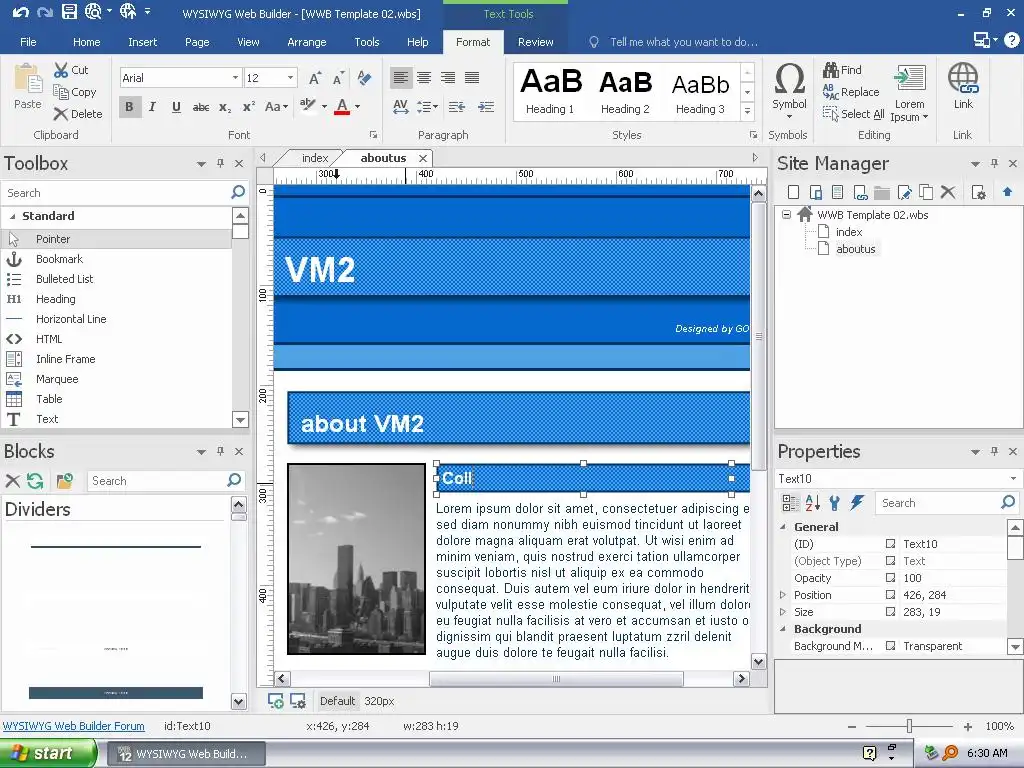Open the Review ribbon tab
The image size is (1024, 768).
click(536, 42)
